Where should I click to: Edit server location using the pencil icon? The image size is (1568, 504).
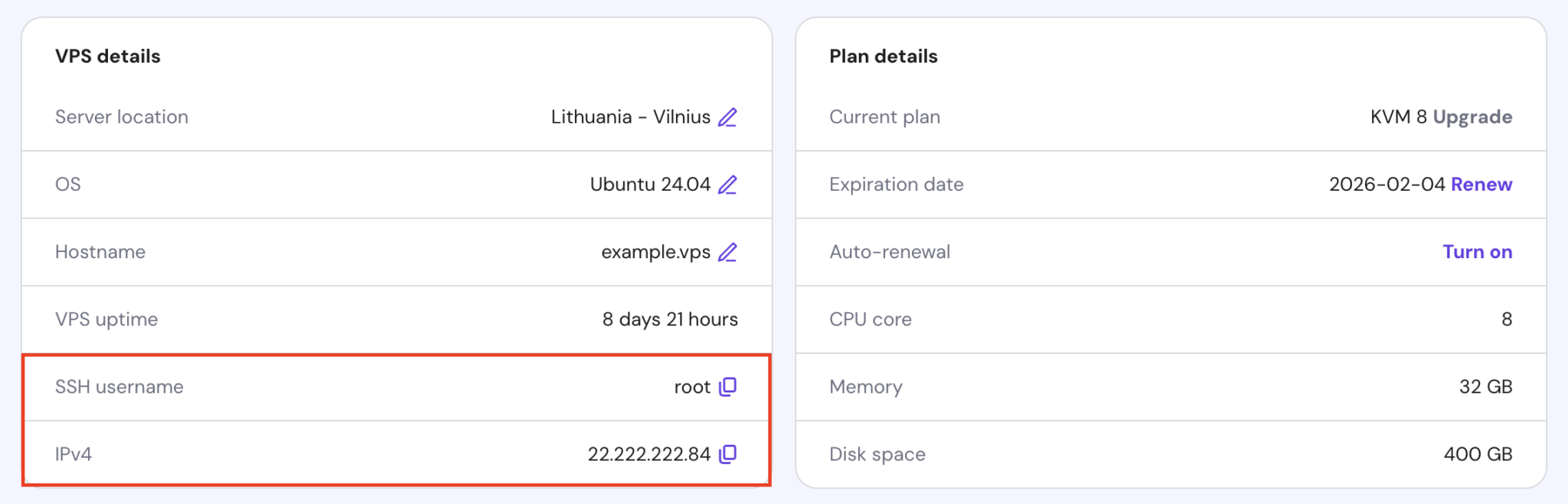[728, 116]
